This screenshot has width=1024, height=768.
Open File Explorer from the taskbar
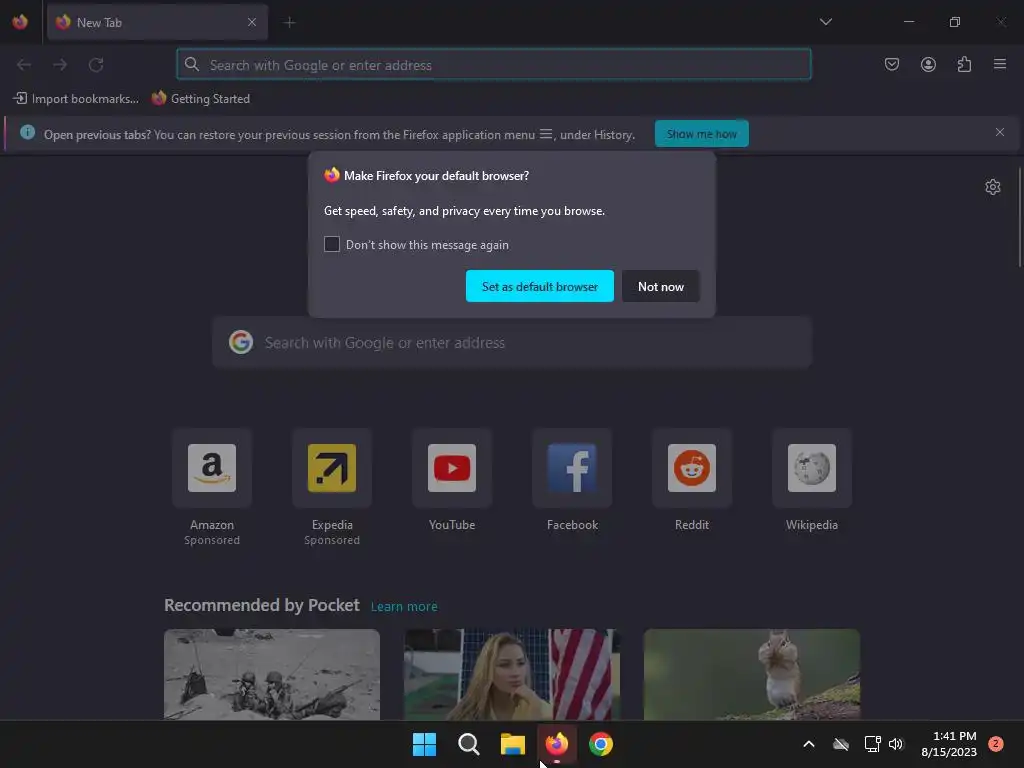point(513,744)
